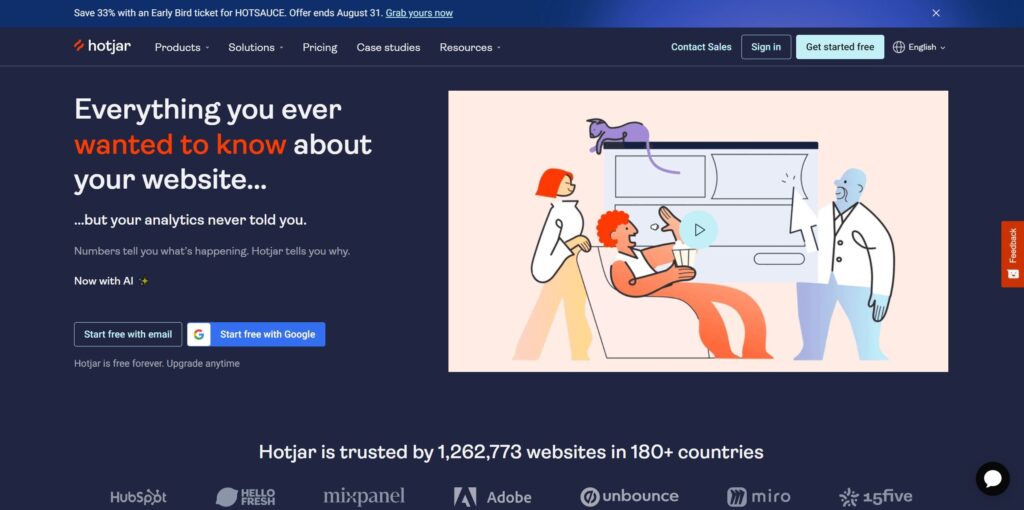The width and height of the screenshot is (1024, 510).
Task: Click the Adobe logo
Action: coord(492,496)
